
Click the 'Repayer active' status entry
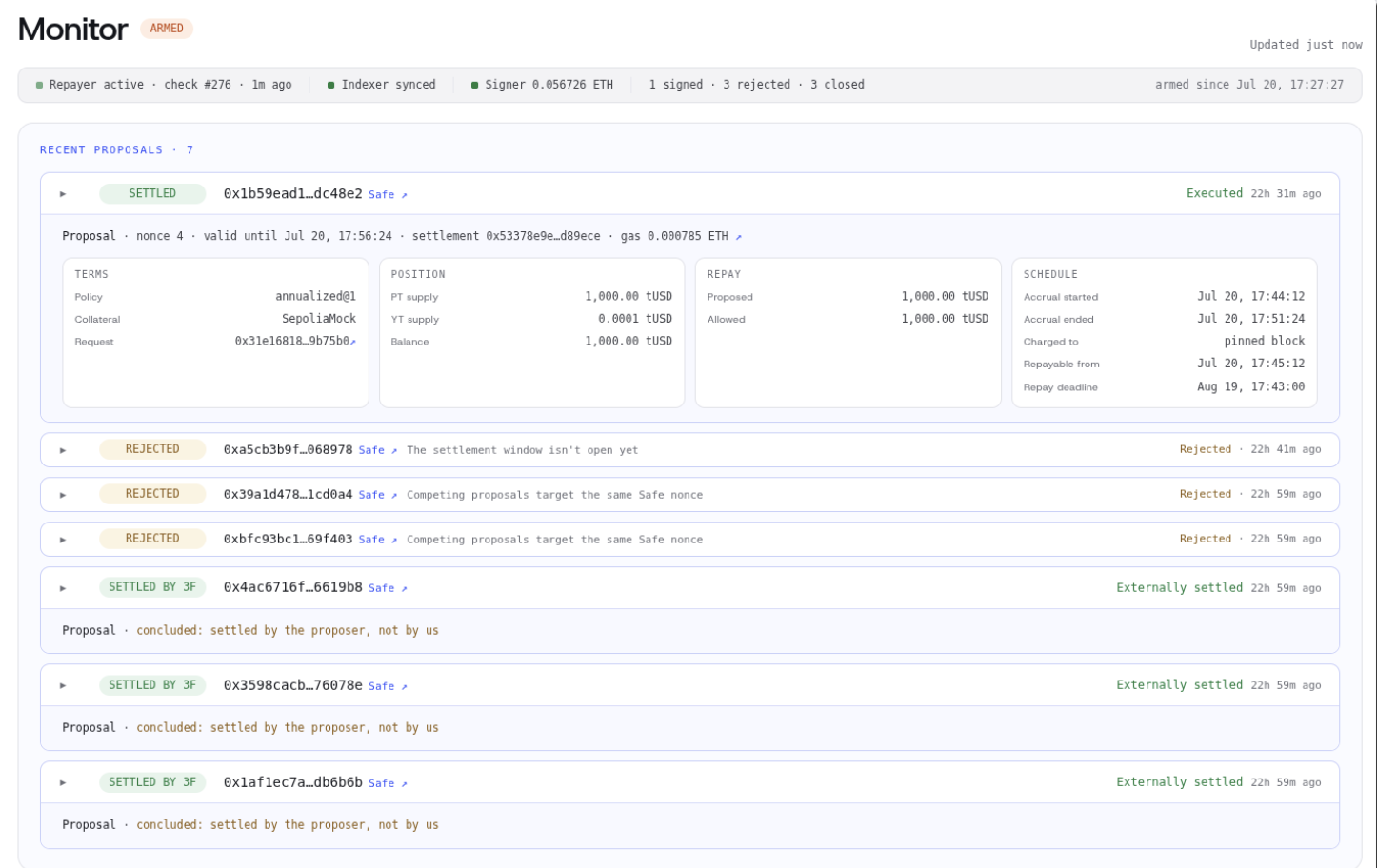coord(164,85)
